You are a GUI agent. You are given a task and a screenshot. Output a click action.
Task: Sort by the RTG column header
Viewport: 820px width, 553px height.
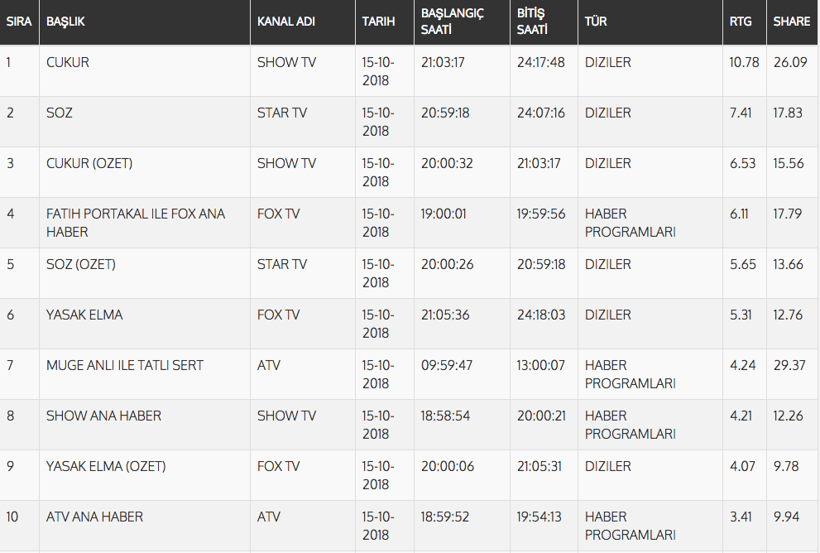click(740, 21)
